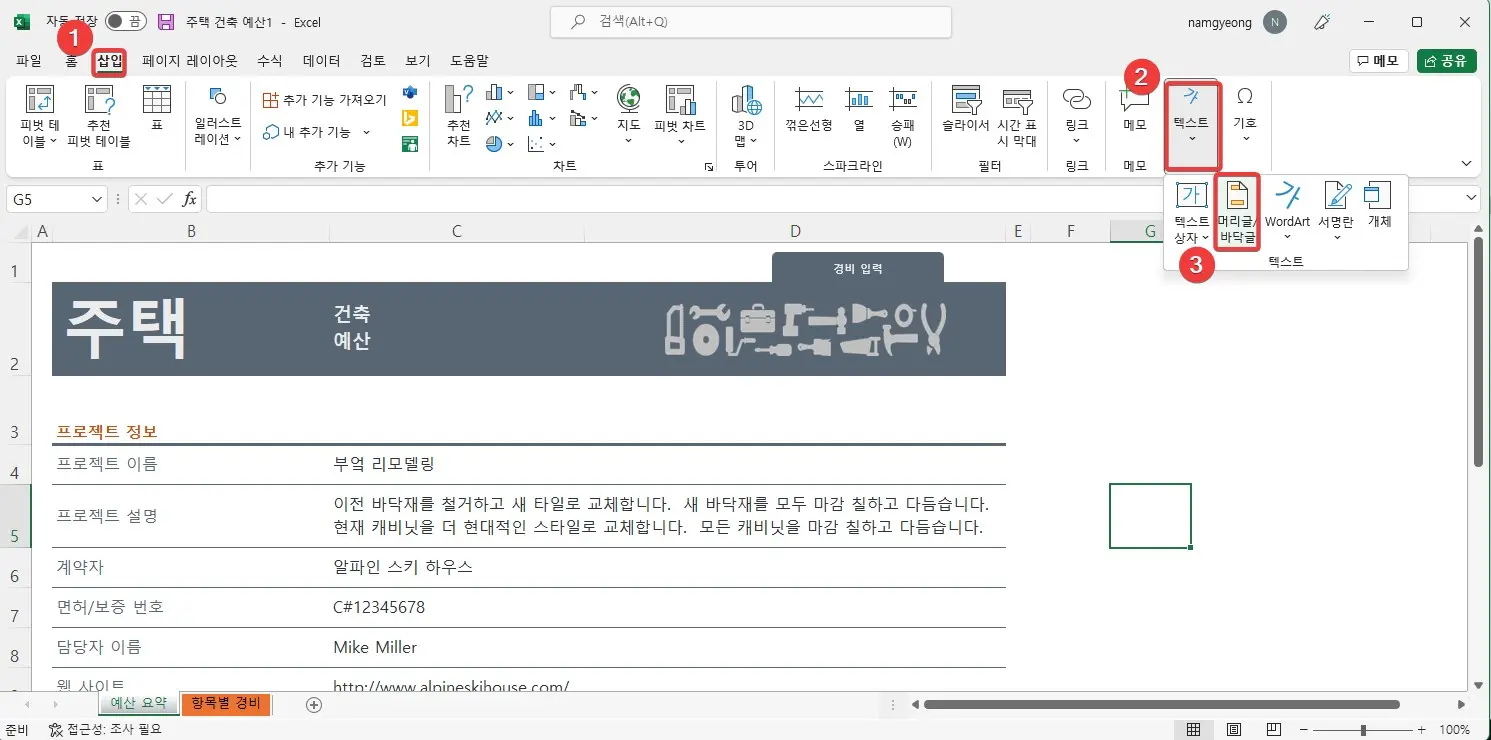Click the zoom slider in status bar
The width and height of the screenshot is (1491, 740).
point(1361,729)
